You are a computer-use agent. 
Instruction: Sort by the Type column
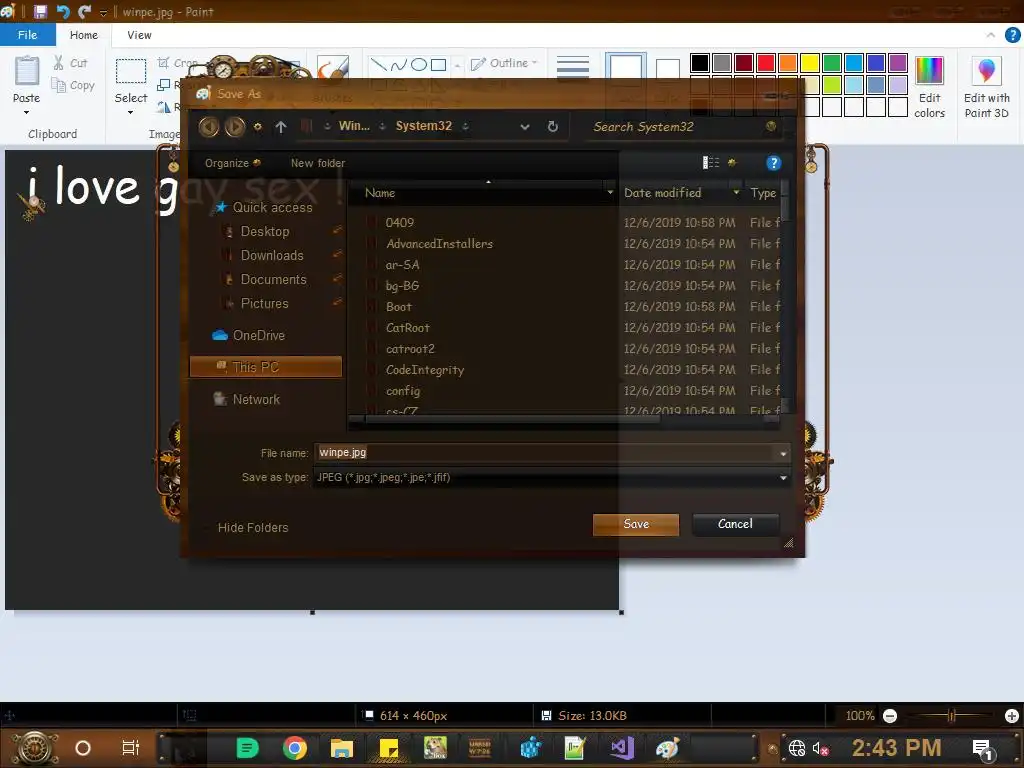pos(763,193)
